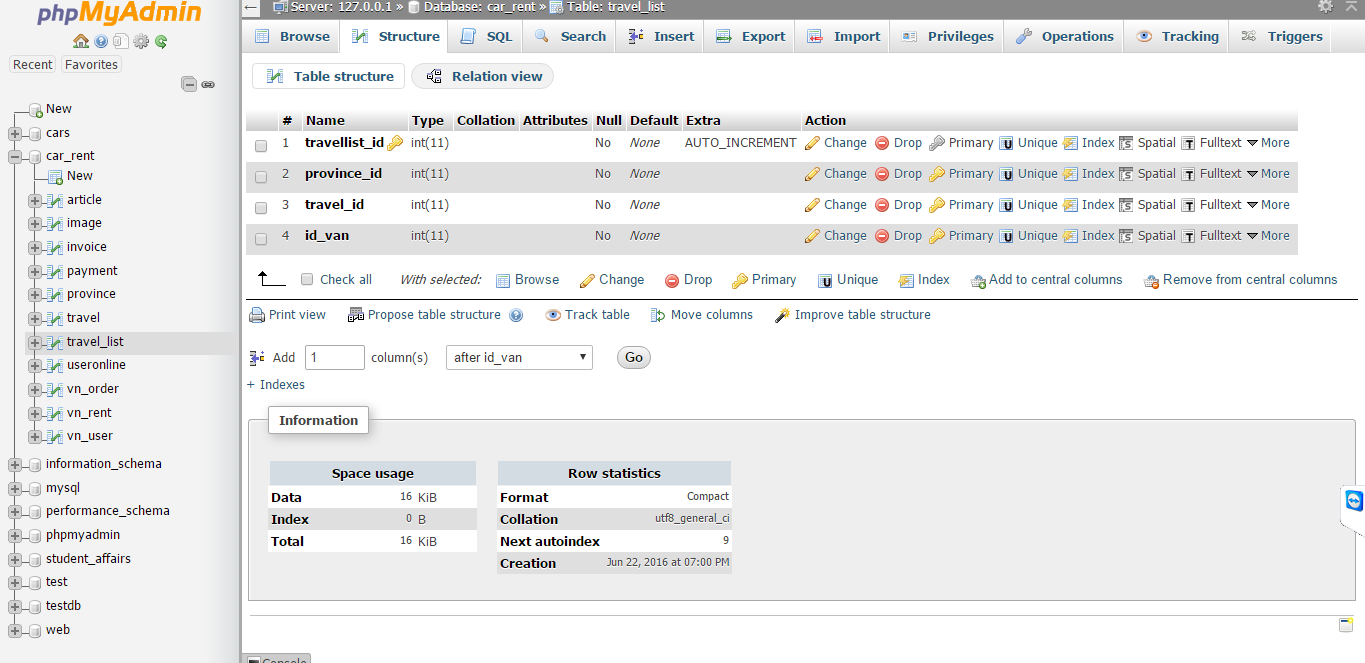The image size is (1365, 663).
Task: Select the useronline table in the tree
Action: click(x=96, y=365)
